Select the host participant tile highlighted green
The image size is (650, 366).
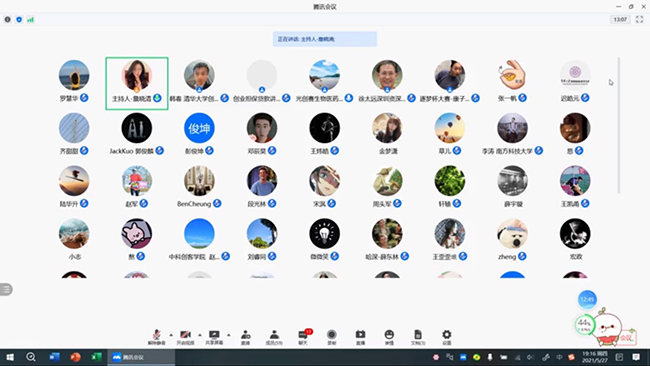137,83
